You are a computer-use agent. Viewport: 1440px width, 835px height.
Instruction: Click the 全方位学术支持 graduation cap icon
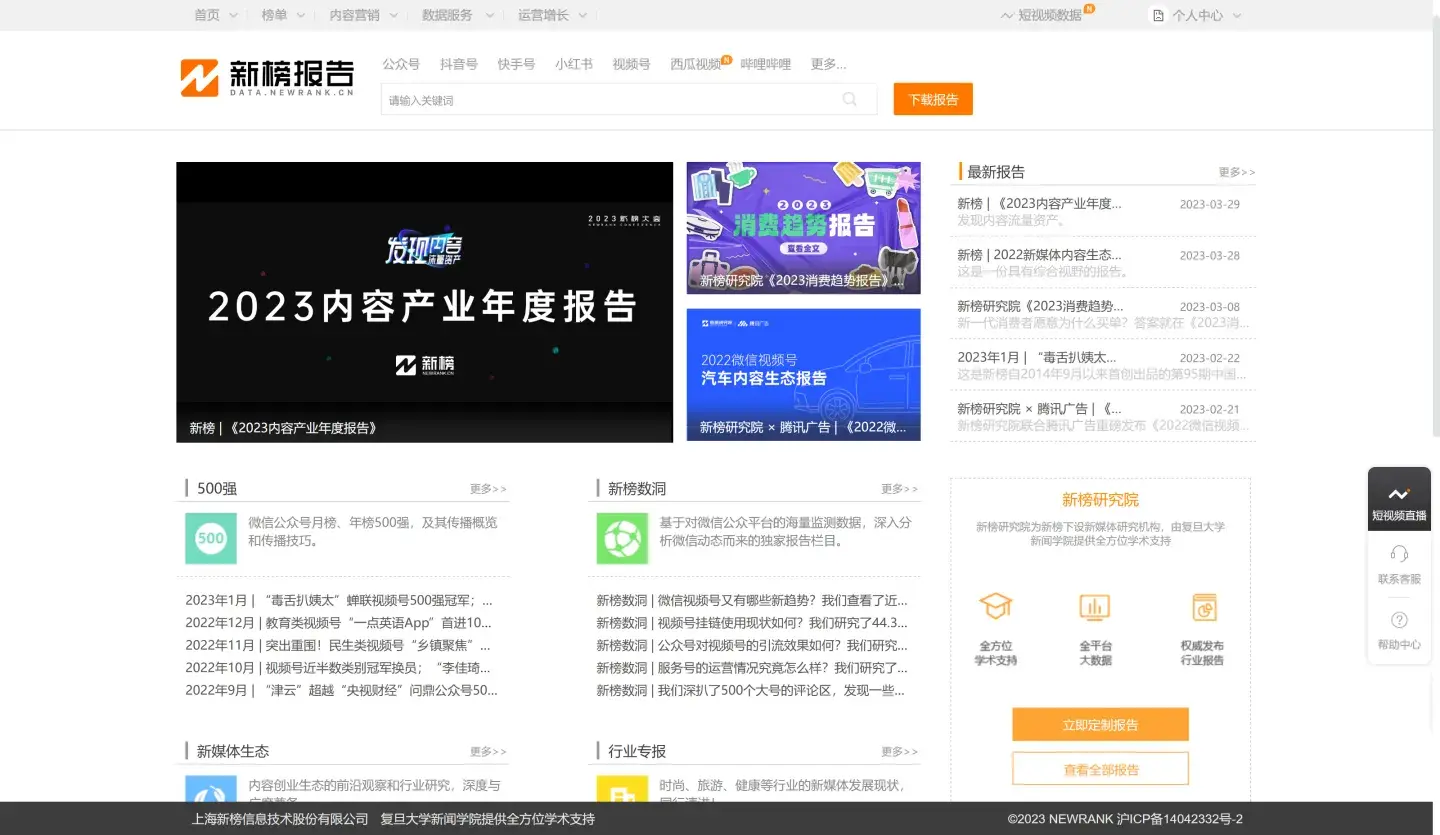[996, 606]
